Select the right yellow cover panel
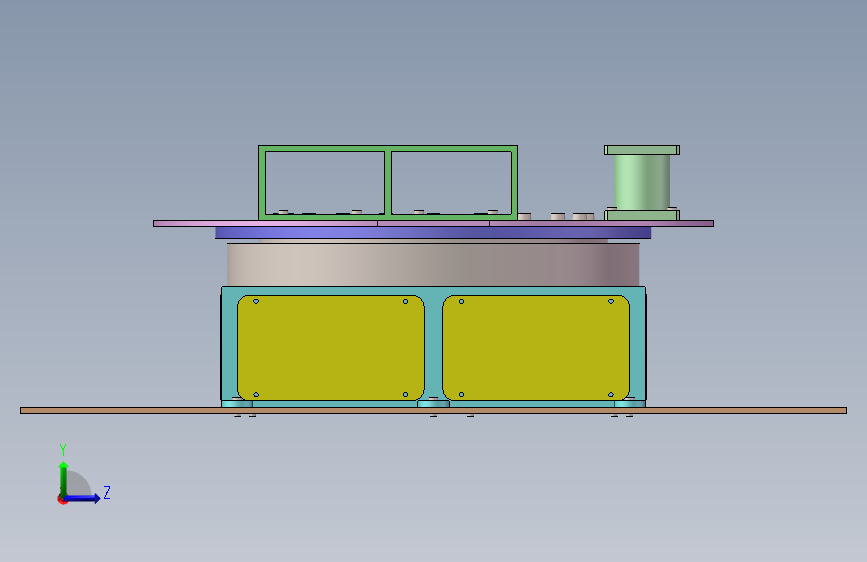The image size is (867, 562). (x=536, y=348)
